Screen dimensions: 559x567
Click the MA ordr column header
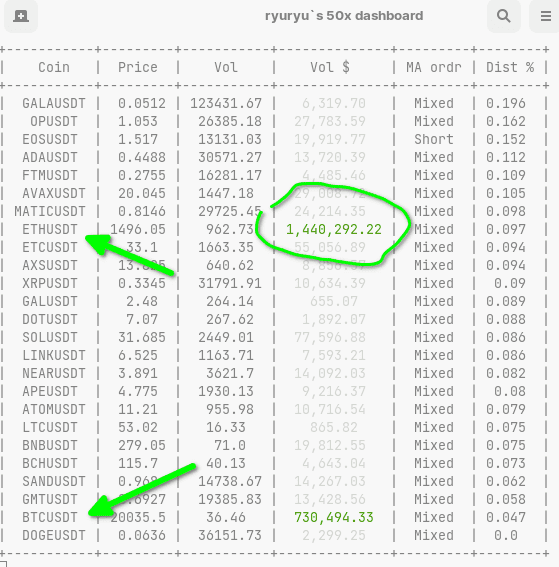click(434, 67)
